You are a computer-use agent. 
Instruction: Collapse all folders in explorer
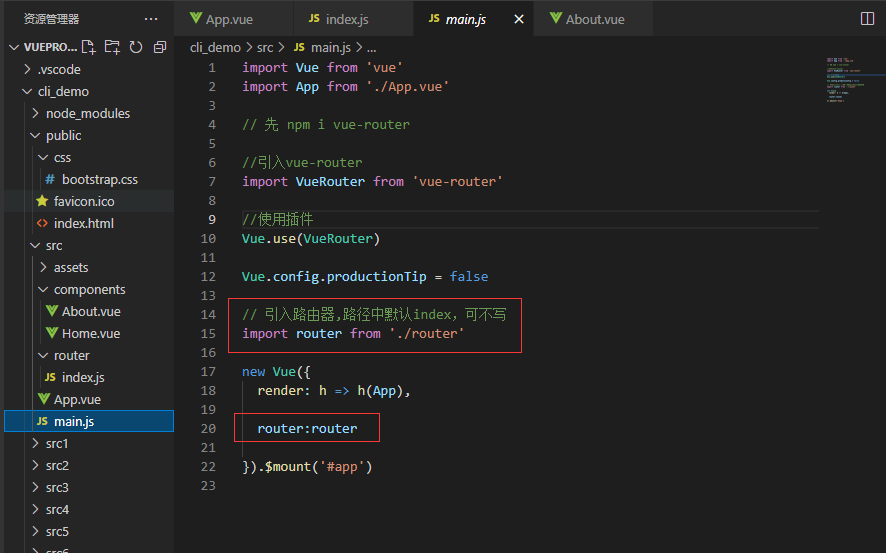coord(160,47)
